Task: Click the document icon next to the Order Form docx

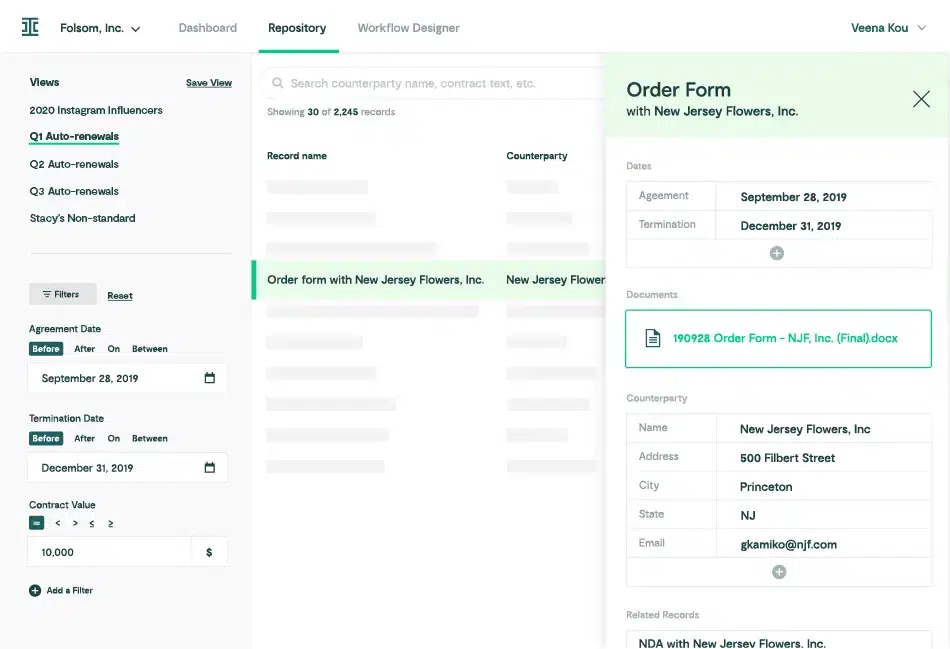Action: coord(652,339)
